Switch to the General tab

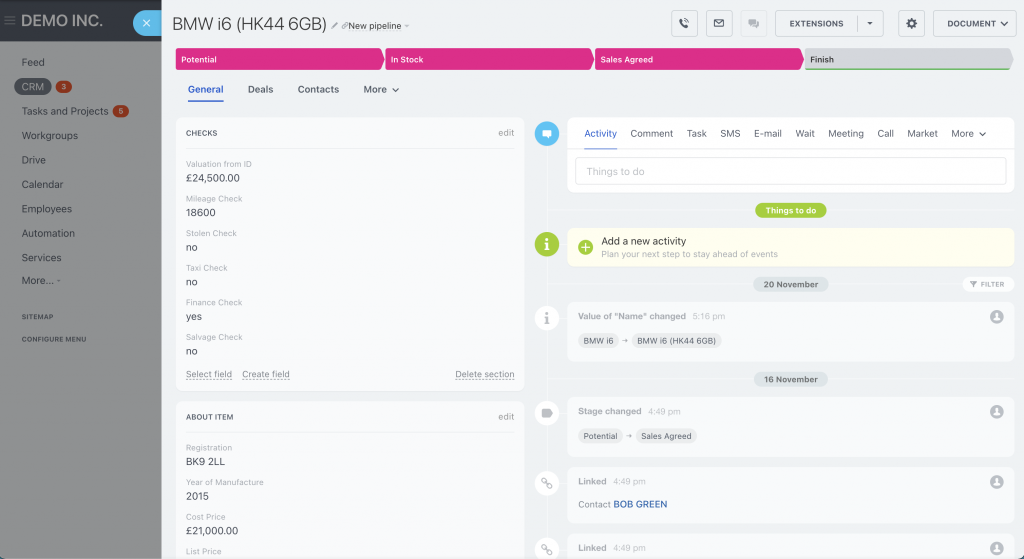(206, 89)
